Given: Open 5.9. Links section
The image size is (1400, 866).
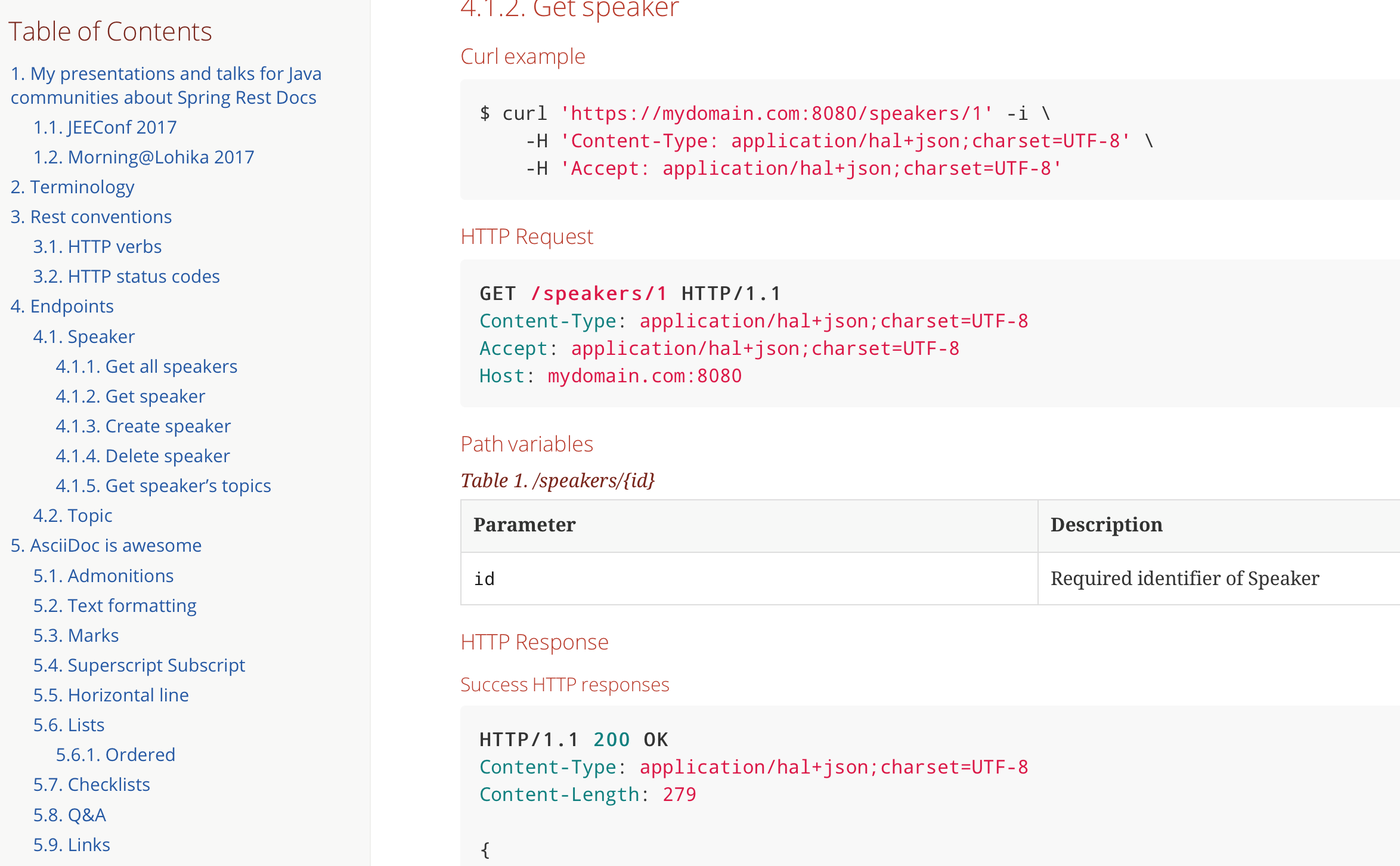Looking at the screenshot, I should pos(72,845).
